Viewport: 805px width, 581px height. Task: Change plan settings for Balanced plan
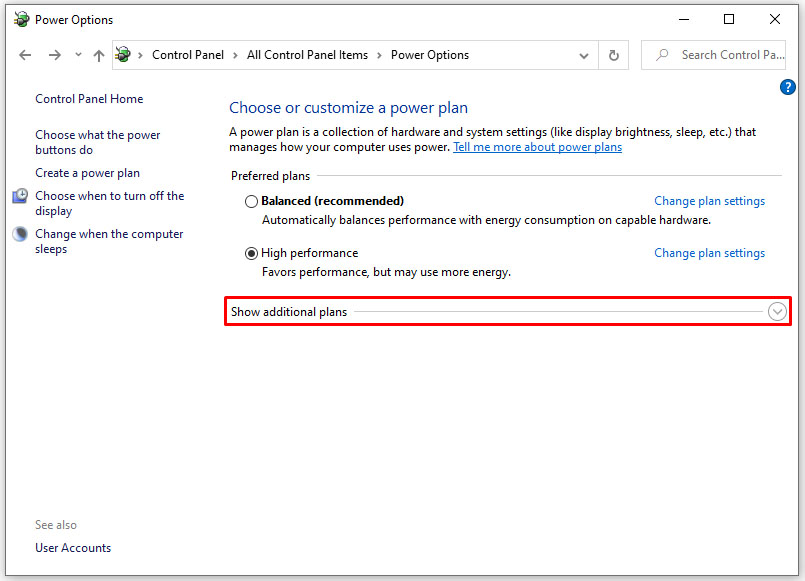(710, 201)
